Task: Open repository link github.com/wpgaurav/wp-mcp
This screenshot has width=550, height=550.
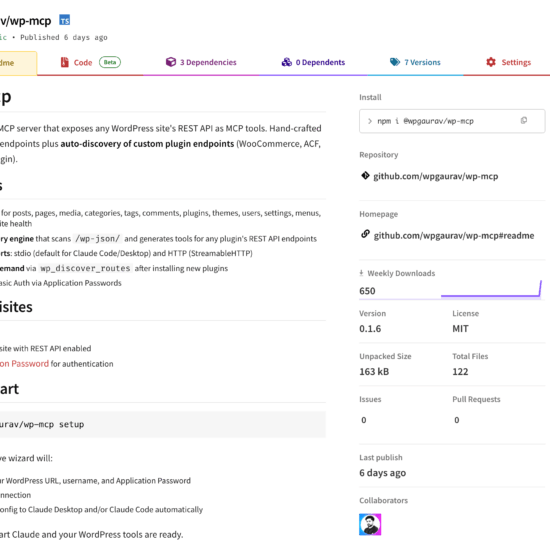Action: (x=435, y=176)
